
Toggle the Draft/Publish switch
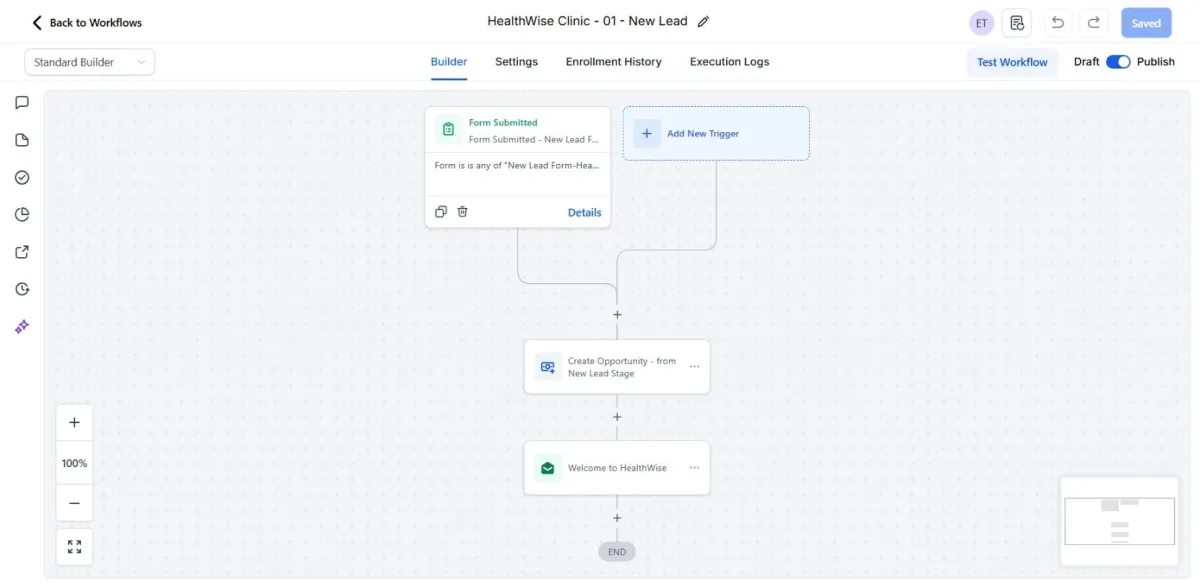click(1118, 62)
